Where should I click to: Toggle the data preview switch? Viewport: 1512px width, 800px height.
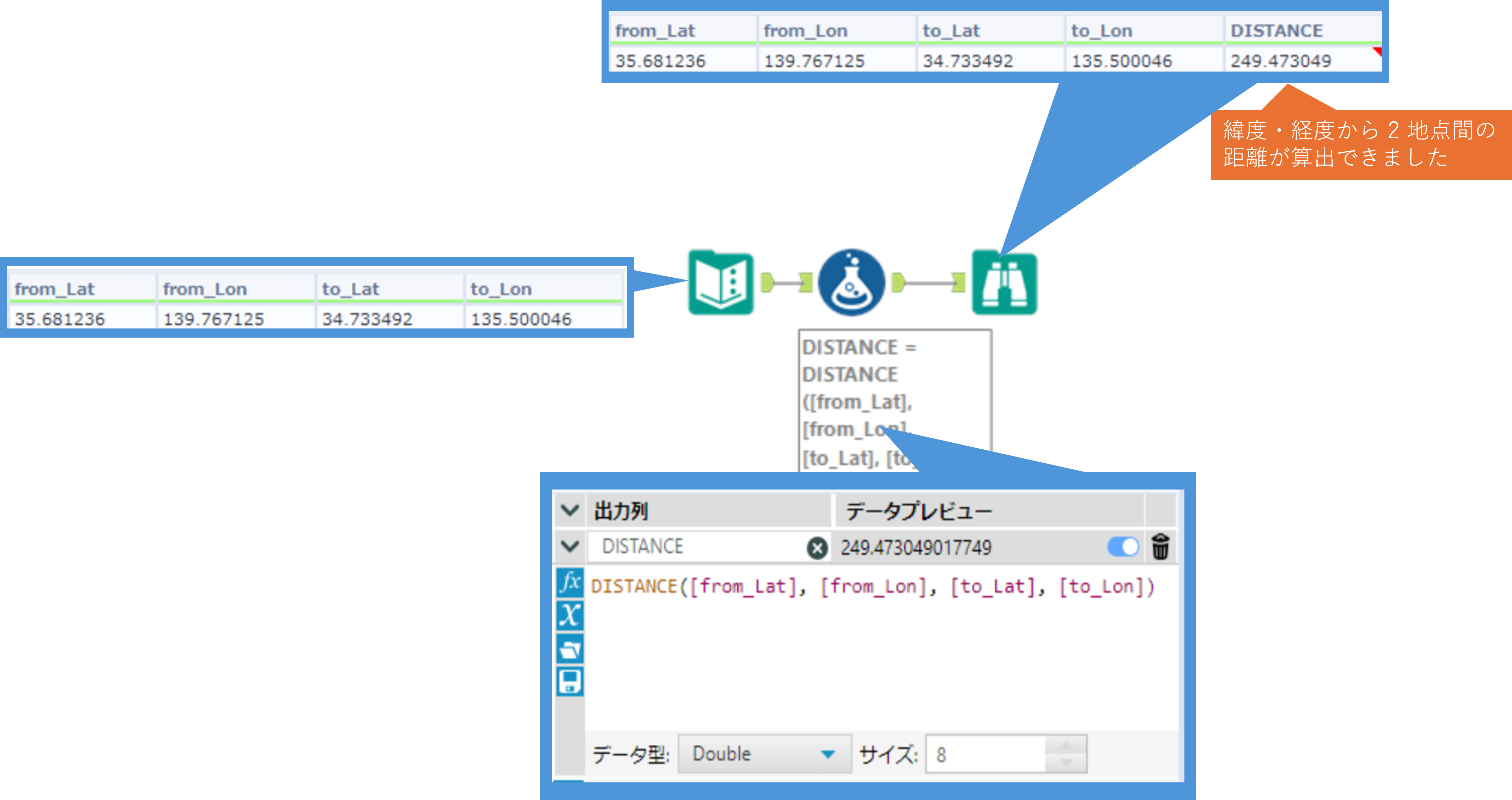tap(1123, 547)
